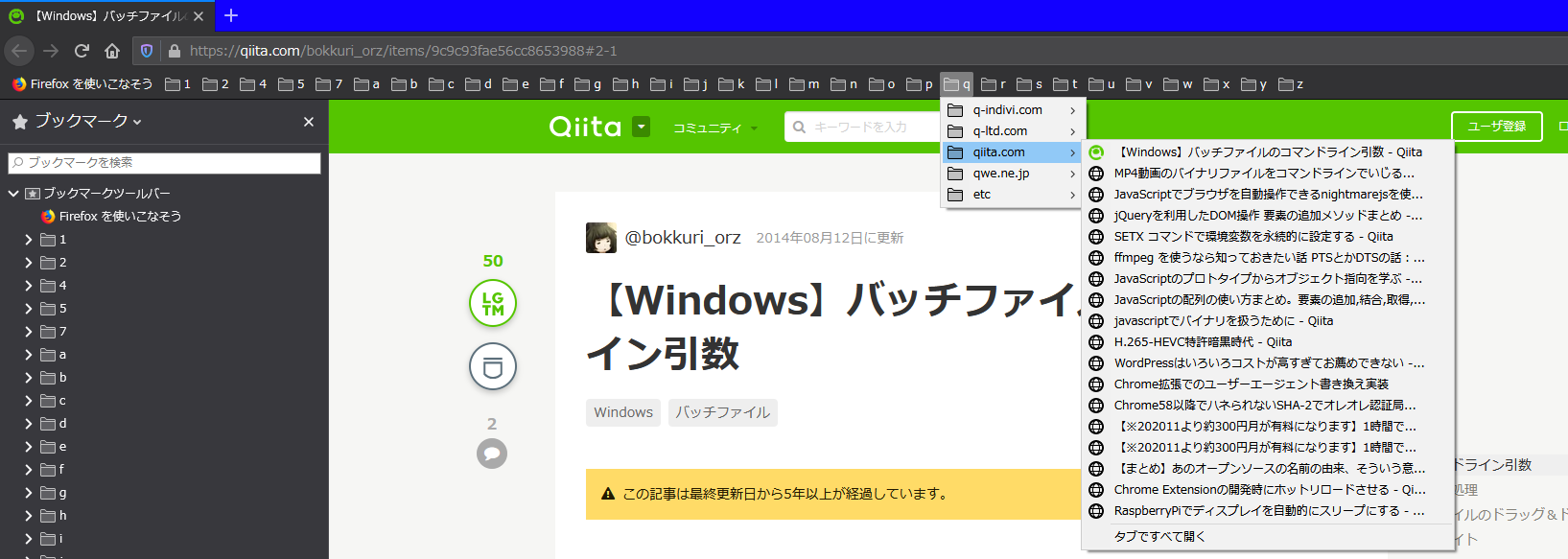Open toolbar bookmark folder r
This screenshot has height=559, width=1568.
[995, 84]
